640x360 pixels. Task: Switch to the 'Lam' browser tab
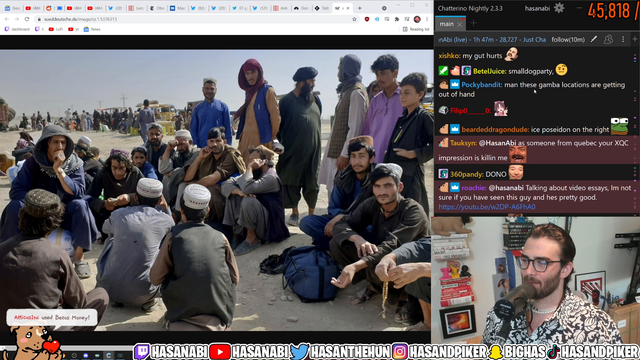pos(136,8)
